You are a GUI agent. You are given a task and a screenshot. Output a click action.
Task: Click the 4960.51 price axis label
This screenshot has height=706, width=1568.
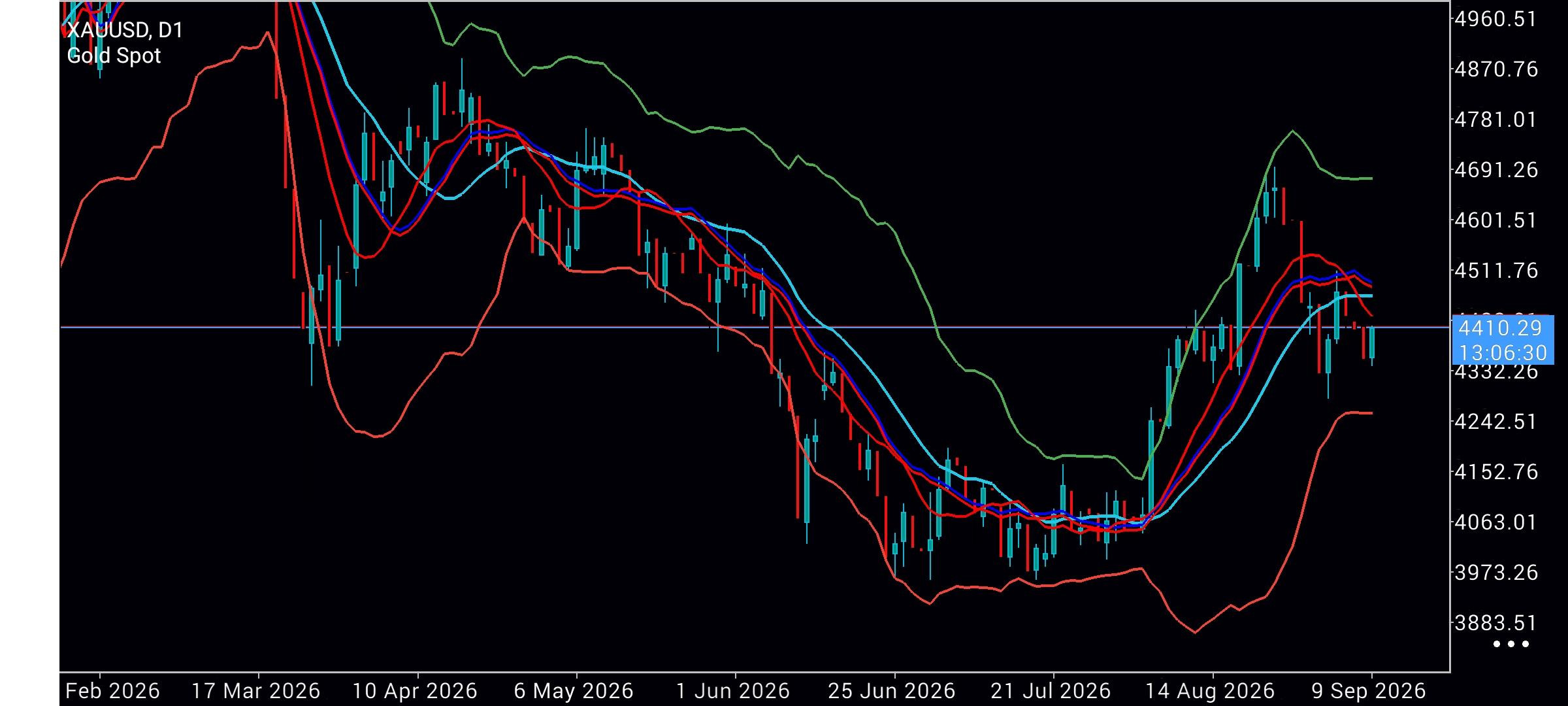1495,19
